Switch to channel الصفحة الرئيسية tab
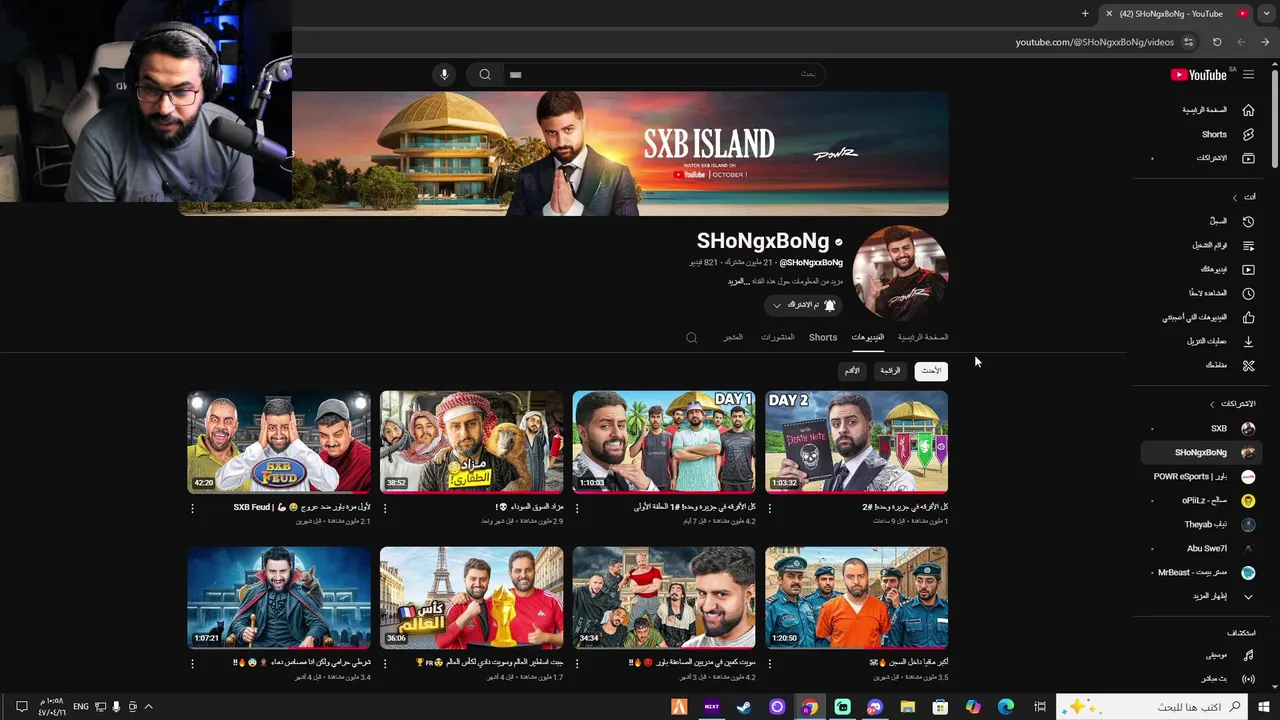1280x720 pixels. click(x=923, y=338)
